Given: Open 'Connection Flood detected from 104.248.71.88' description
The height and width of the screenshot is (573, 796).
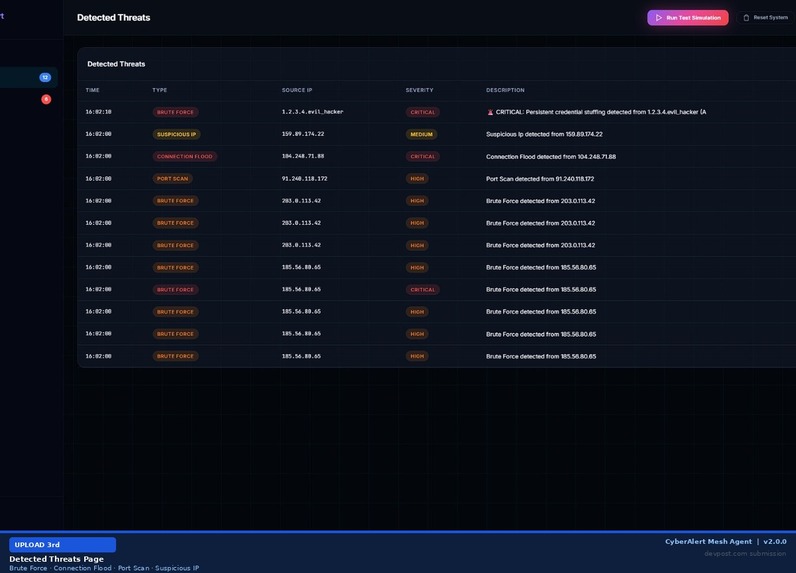Looking at the screenshot, I should (551, 157).
